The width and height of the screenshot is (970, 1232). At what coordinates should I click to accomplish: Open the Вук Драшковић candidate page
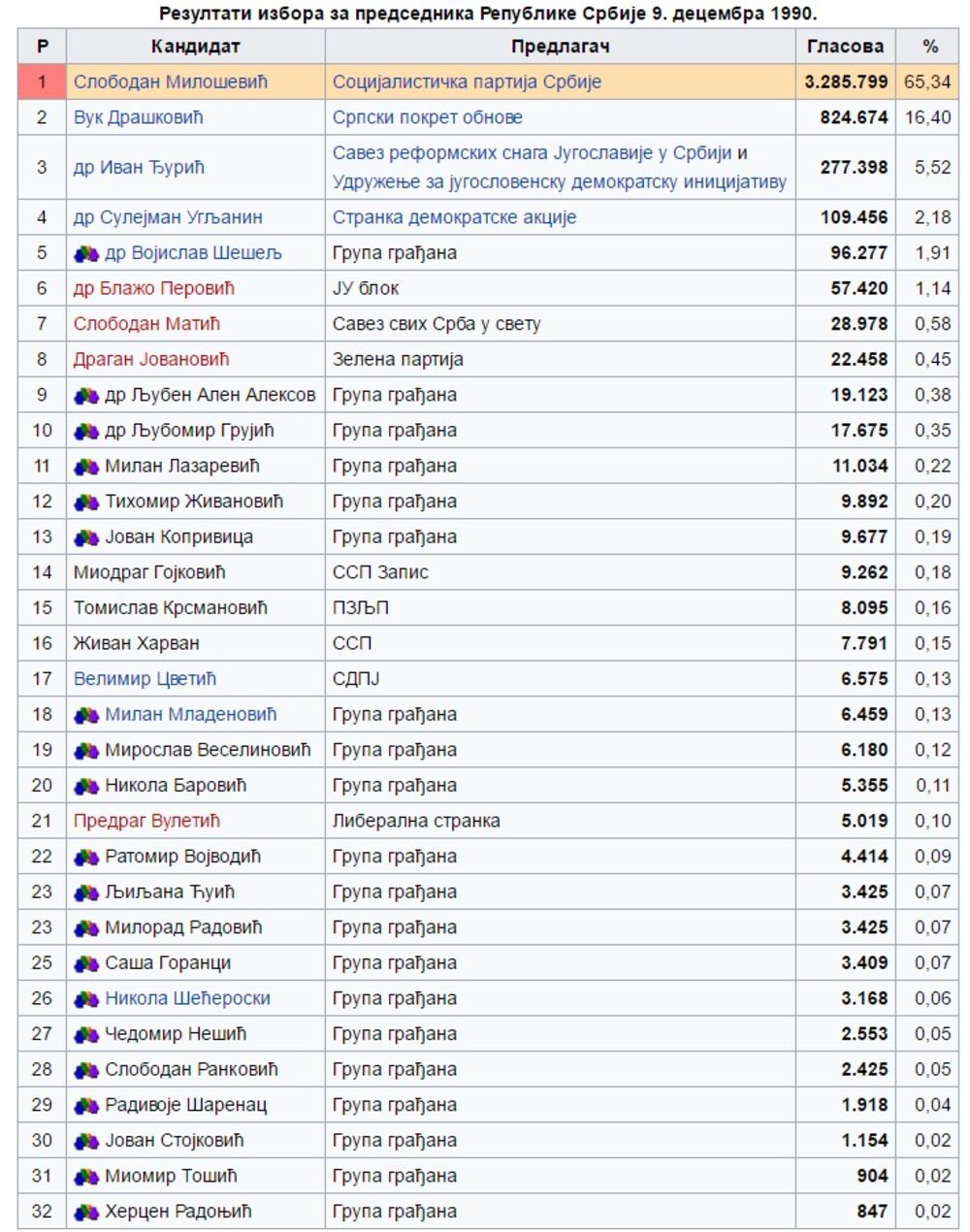click(x=138, y=117)
